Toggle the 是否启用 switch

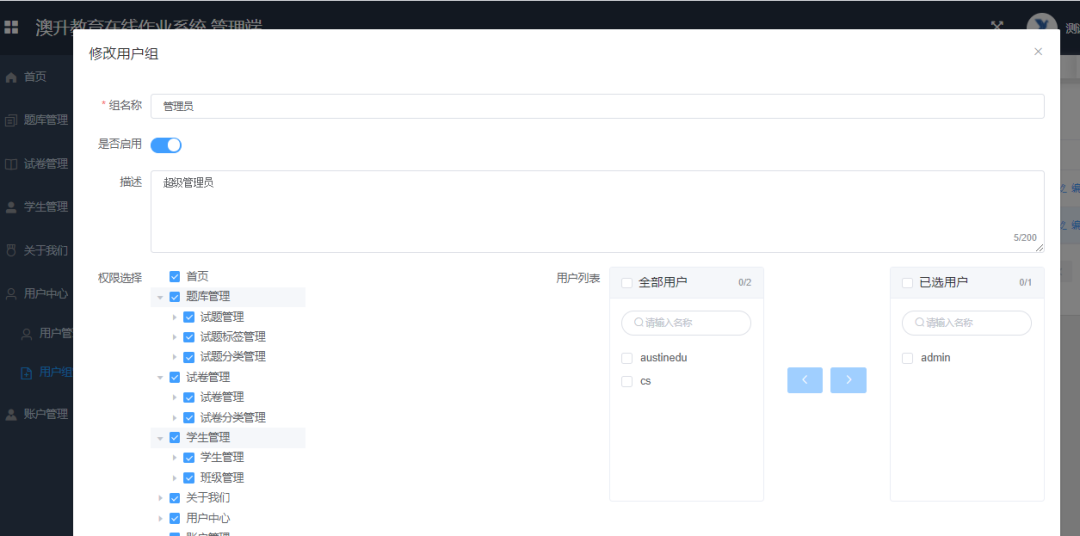tap(166, 145)
